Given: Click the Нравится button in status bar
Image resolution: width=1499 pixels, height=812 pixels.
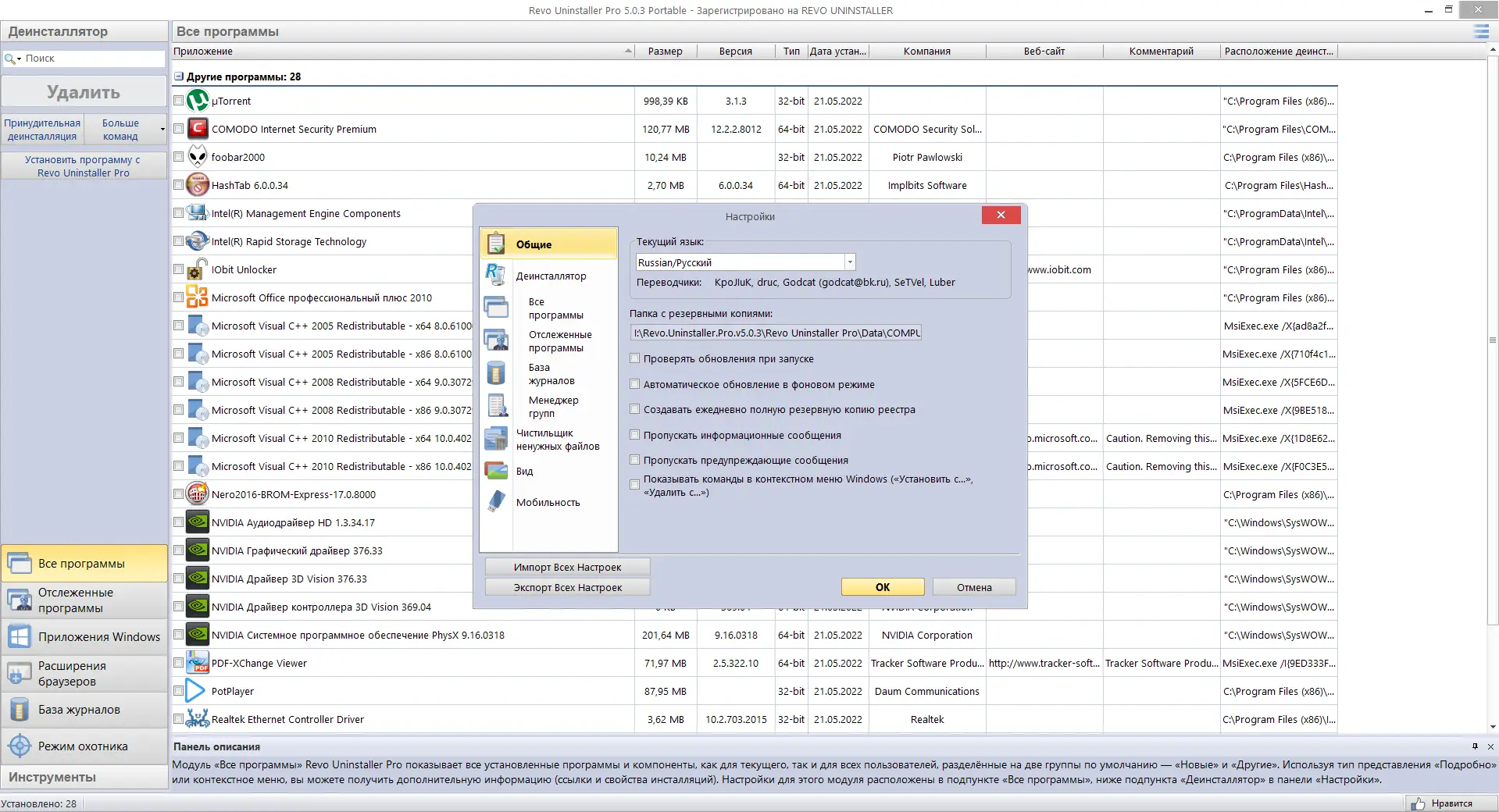Looking at the screenshot, I should tap(1451, 803).
